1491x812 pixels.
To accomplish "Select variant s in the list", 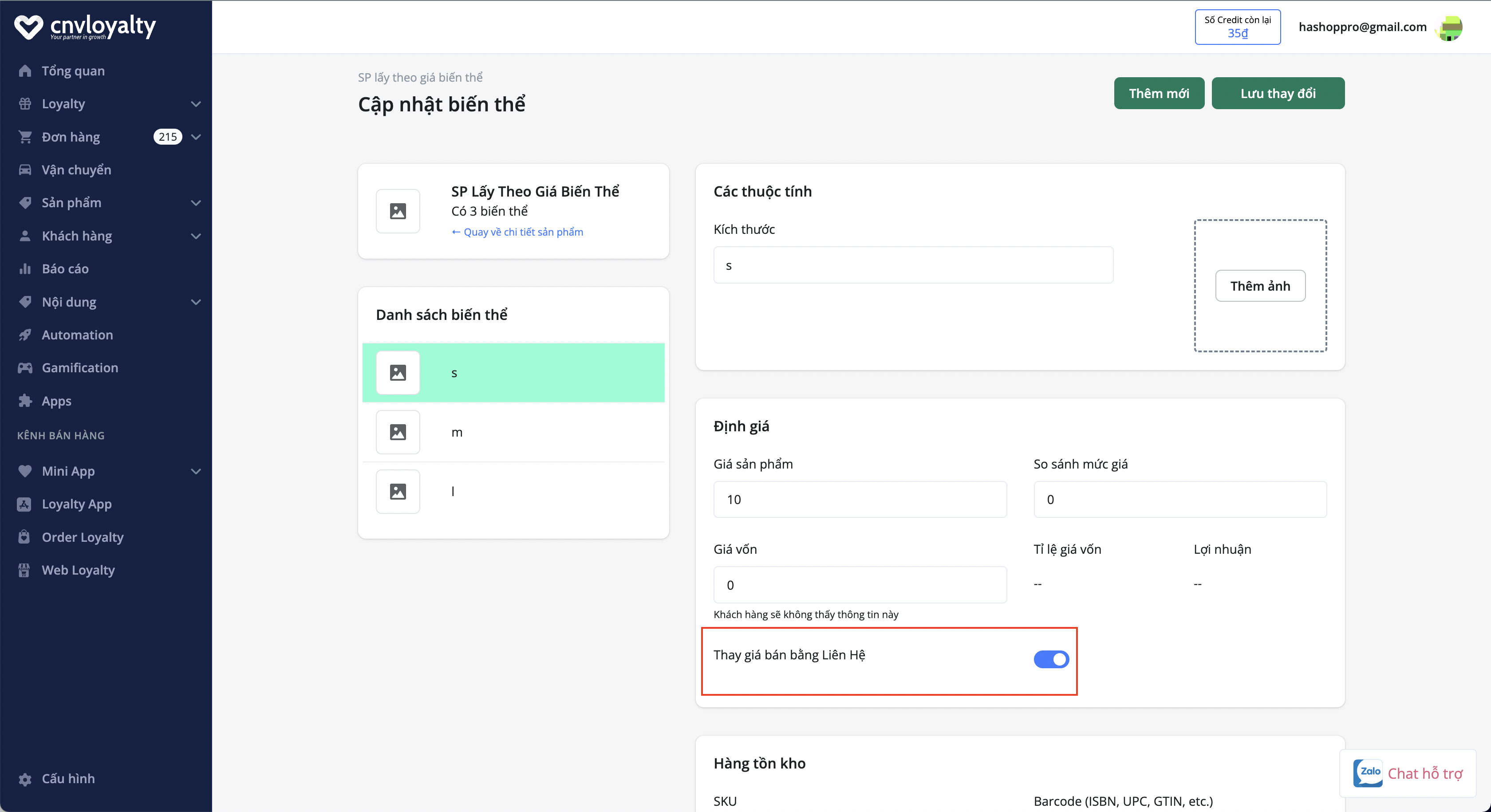I will pos(513,373).
